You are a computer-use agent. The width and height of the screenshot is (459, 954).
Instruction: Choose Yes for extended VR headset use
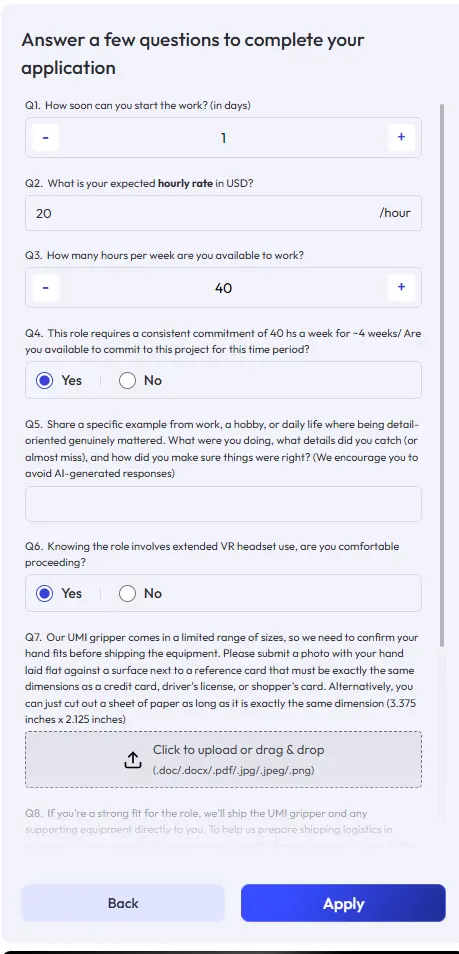[44, 594]
